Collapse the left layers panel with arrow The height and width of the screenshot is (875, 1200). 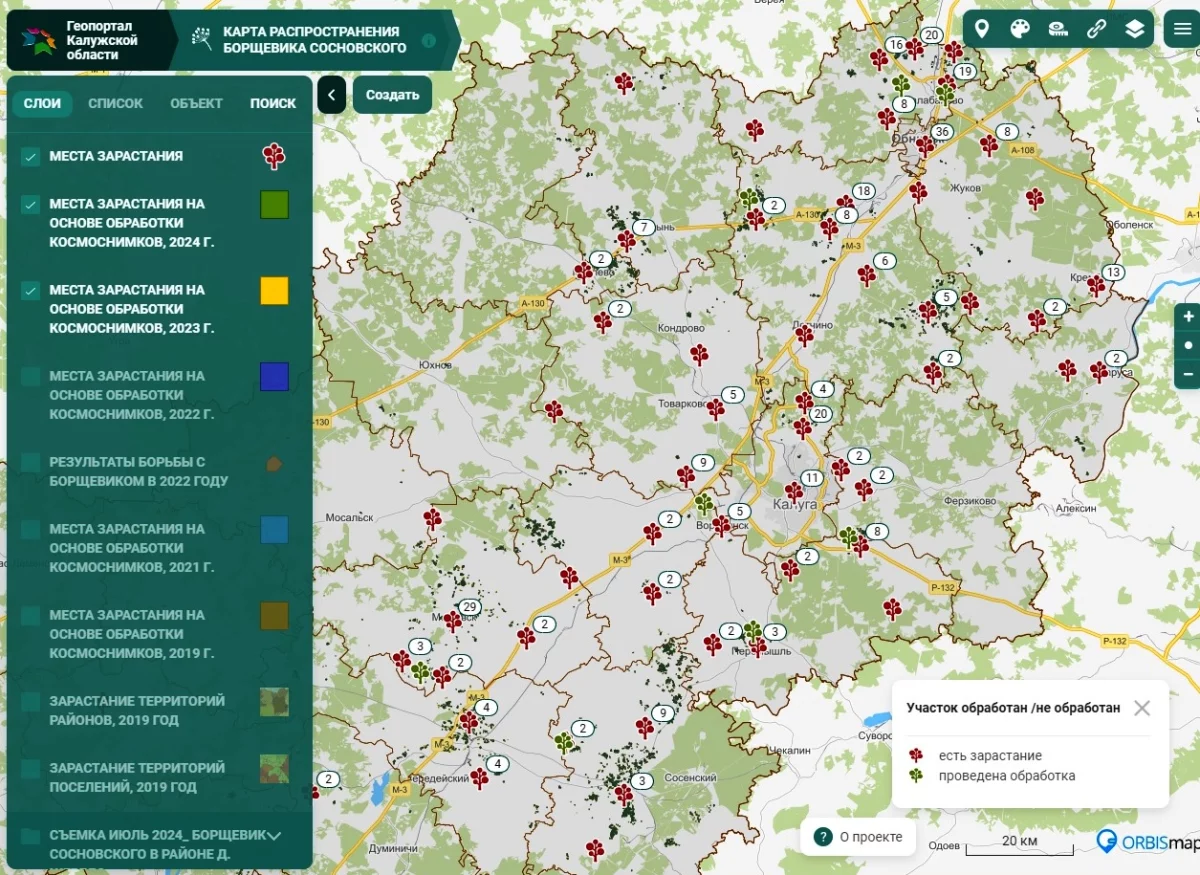point(331,95)
